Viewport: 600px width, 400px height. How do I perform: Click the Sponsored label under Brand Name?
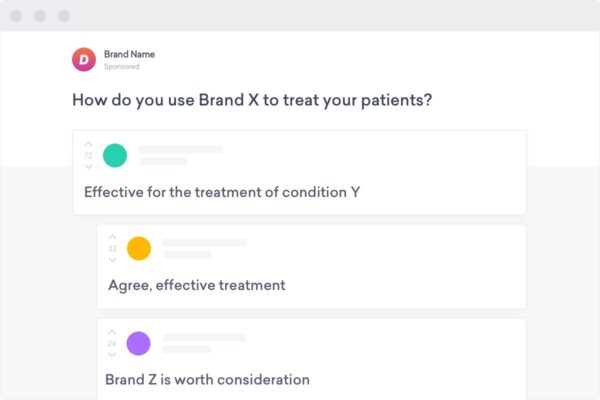click(122, 67)
